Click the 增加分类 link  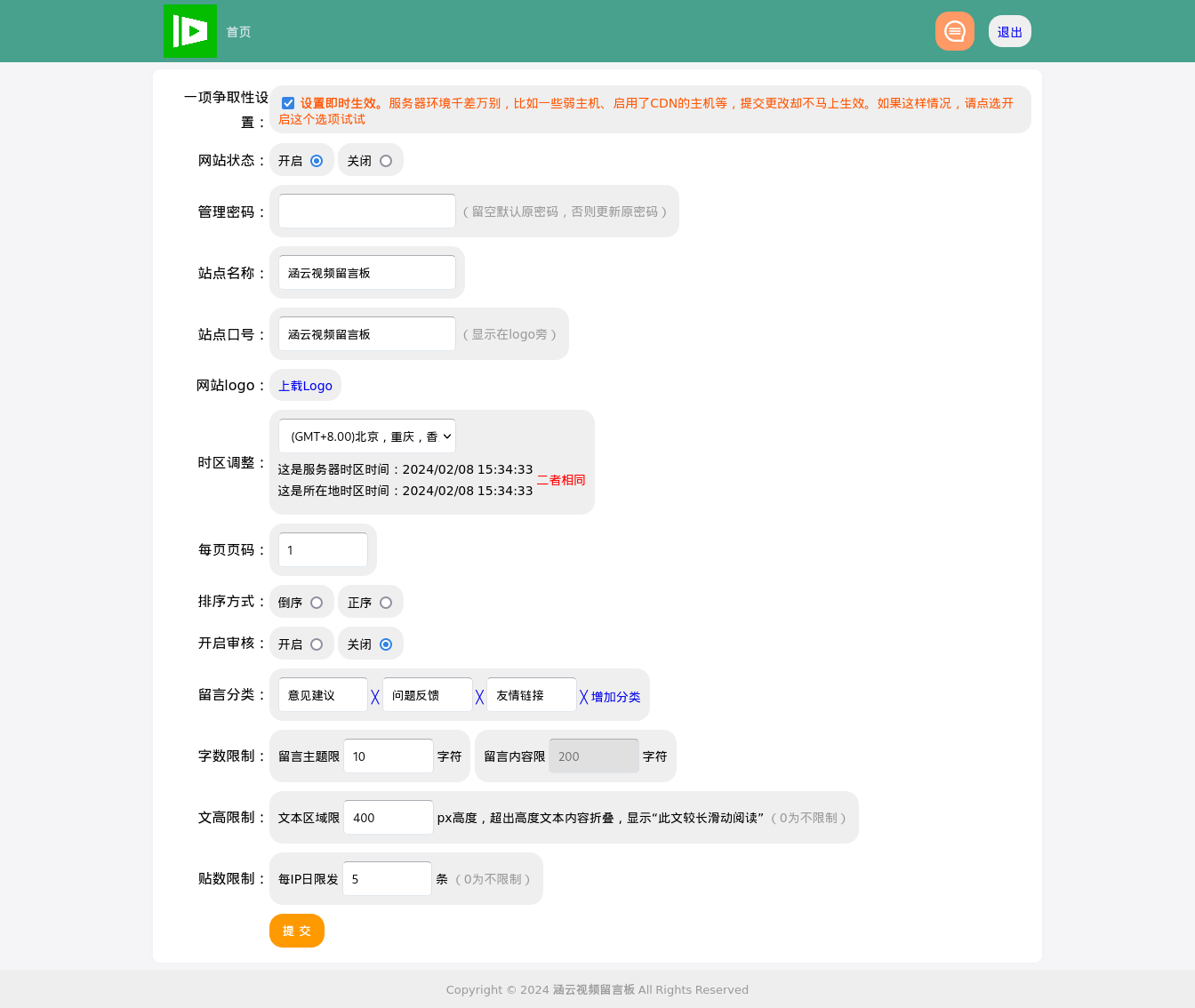pos(615,697)
